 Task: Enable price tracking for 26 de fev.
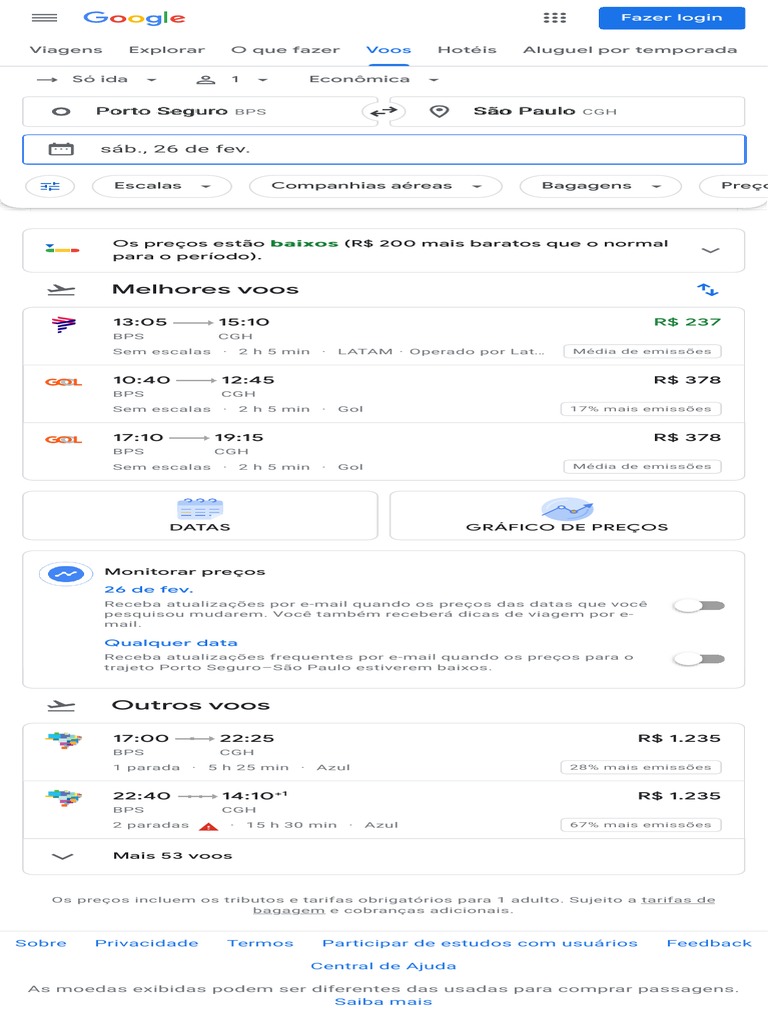[699, 605]
